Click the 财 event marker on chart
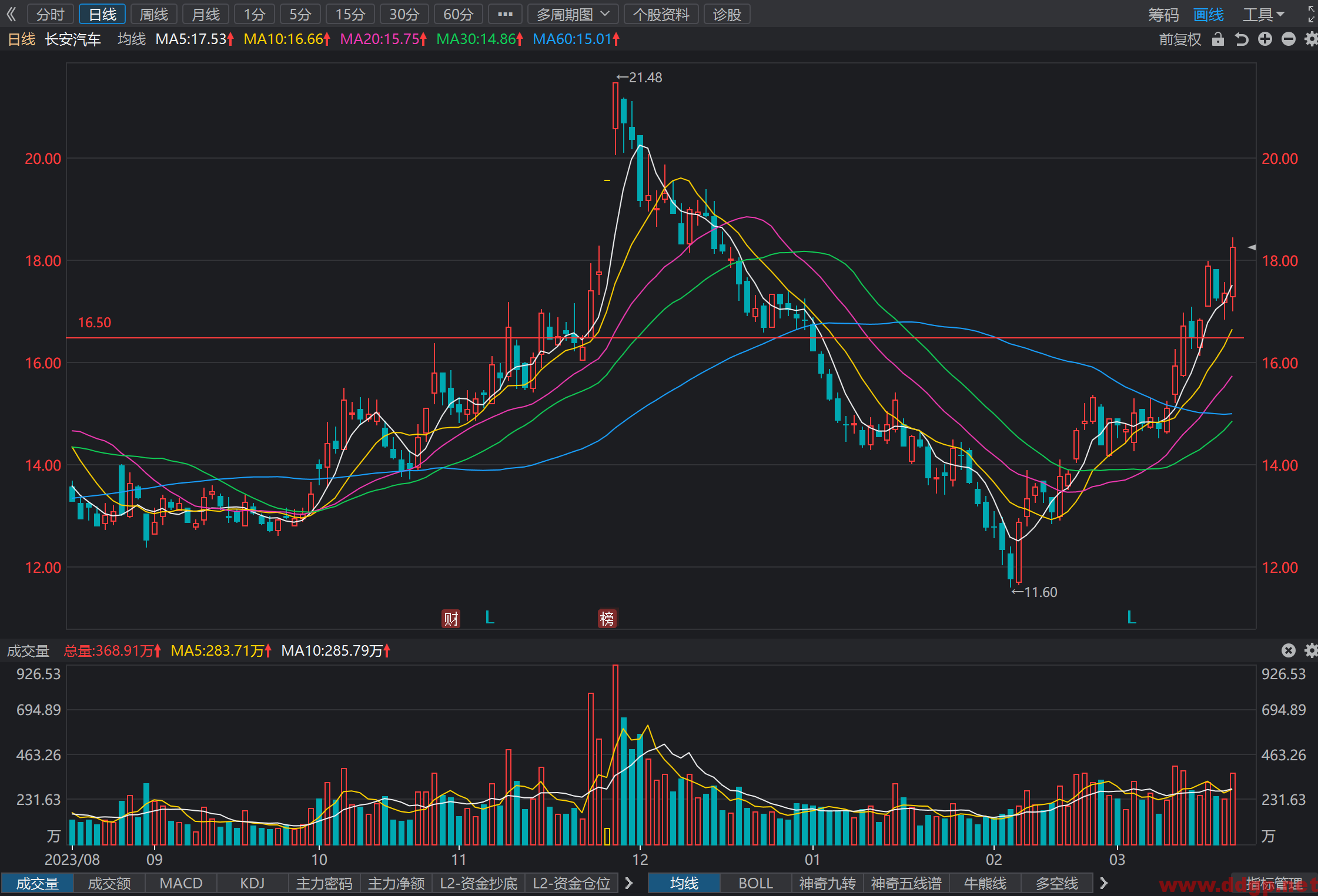Viewport: 1318px width, 896px height. (x=451, y=618)
